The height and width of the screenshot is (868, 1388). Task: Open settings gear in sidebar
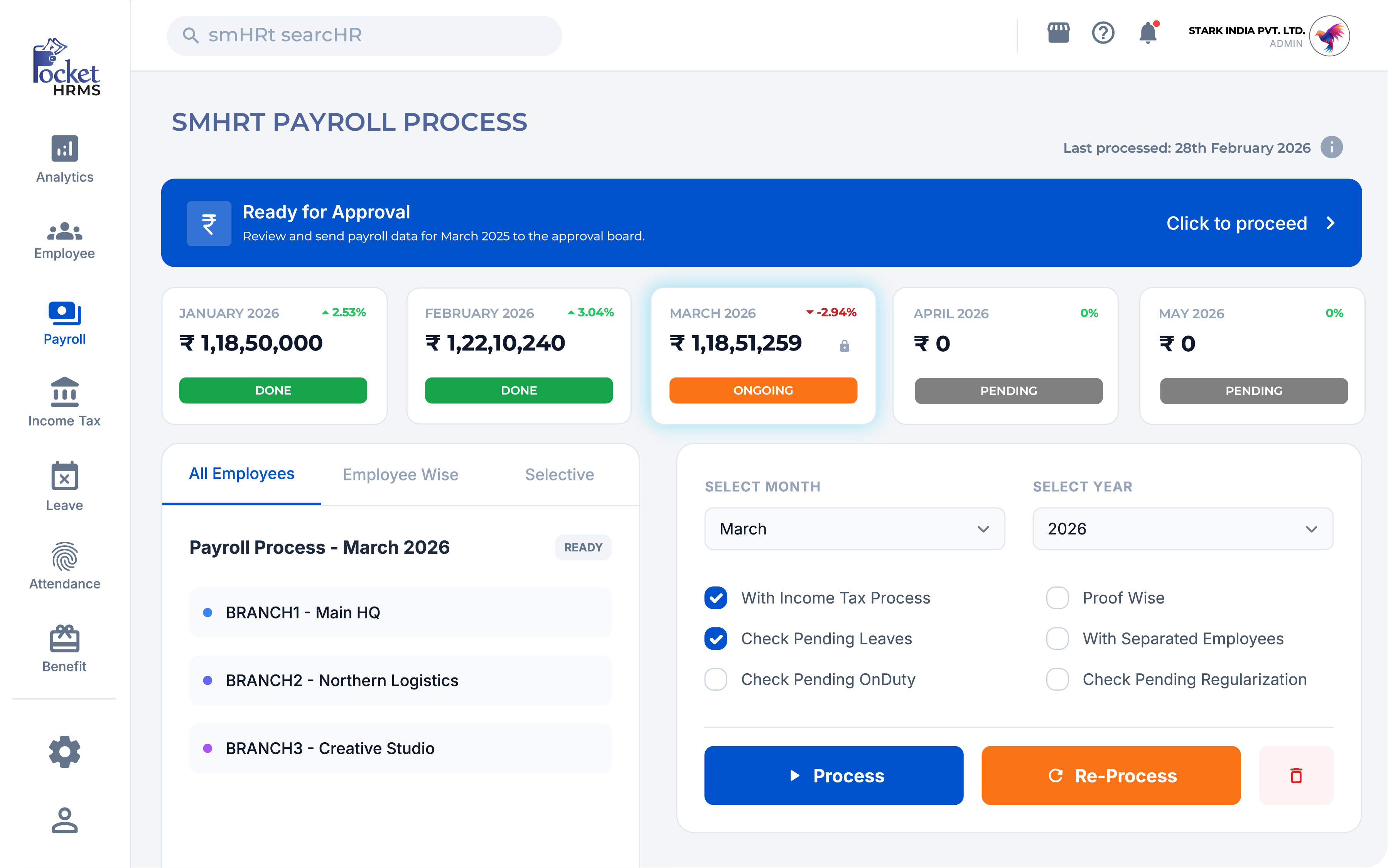click(x=64, y=752)
